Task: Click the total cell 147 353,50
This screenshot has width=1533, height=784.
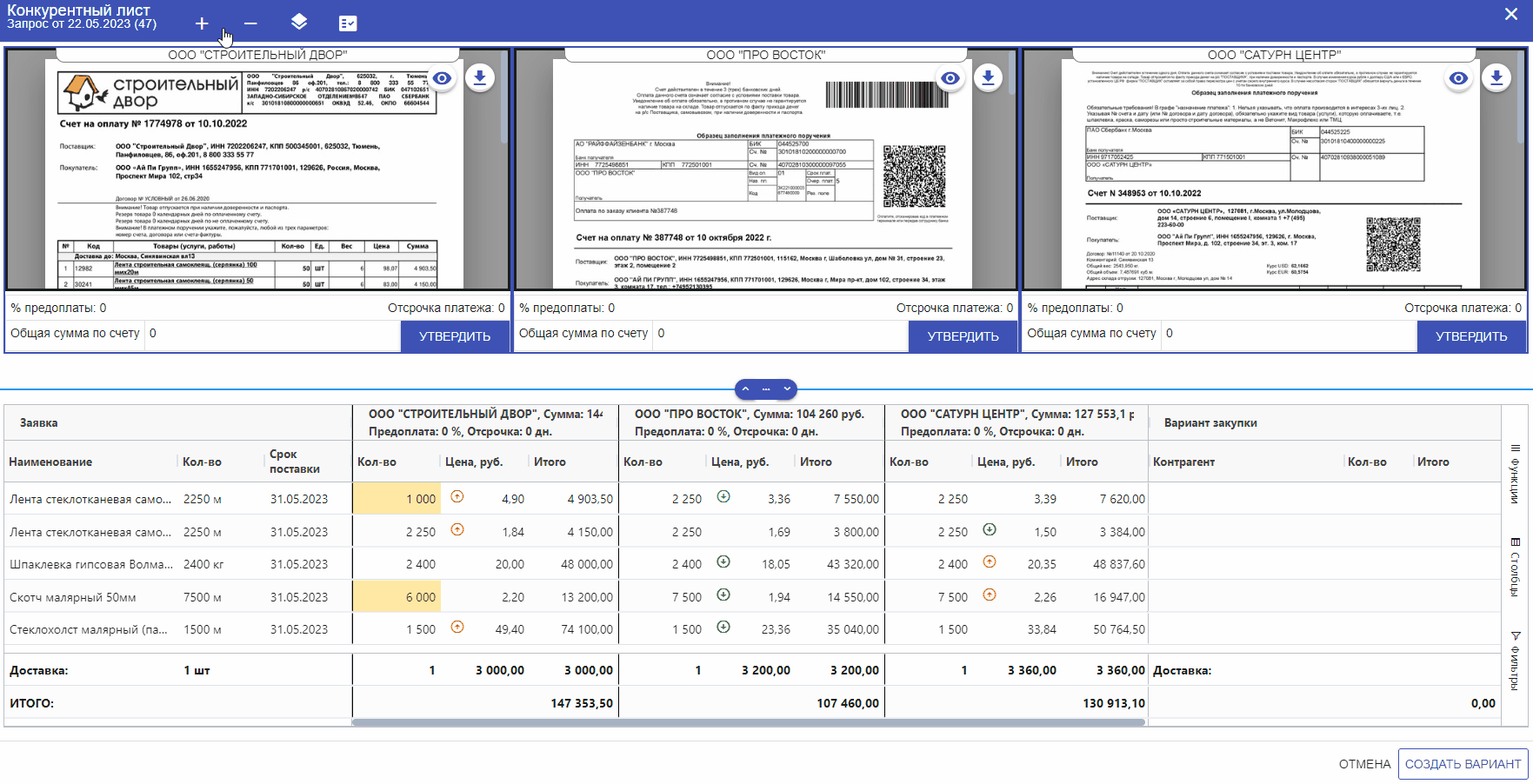Action: 581,703
